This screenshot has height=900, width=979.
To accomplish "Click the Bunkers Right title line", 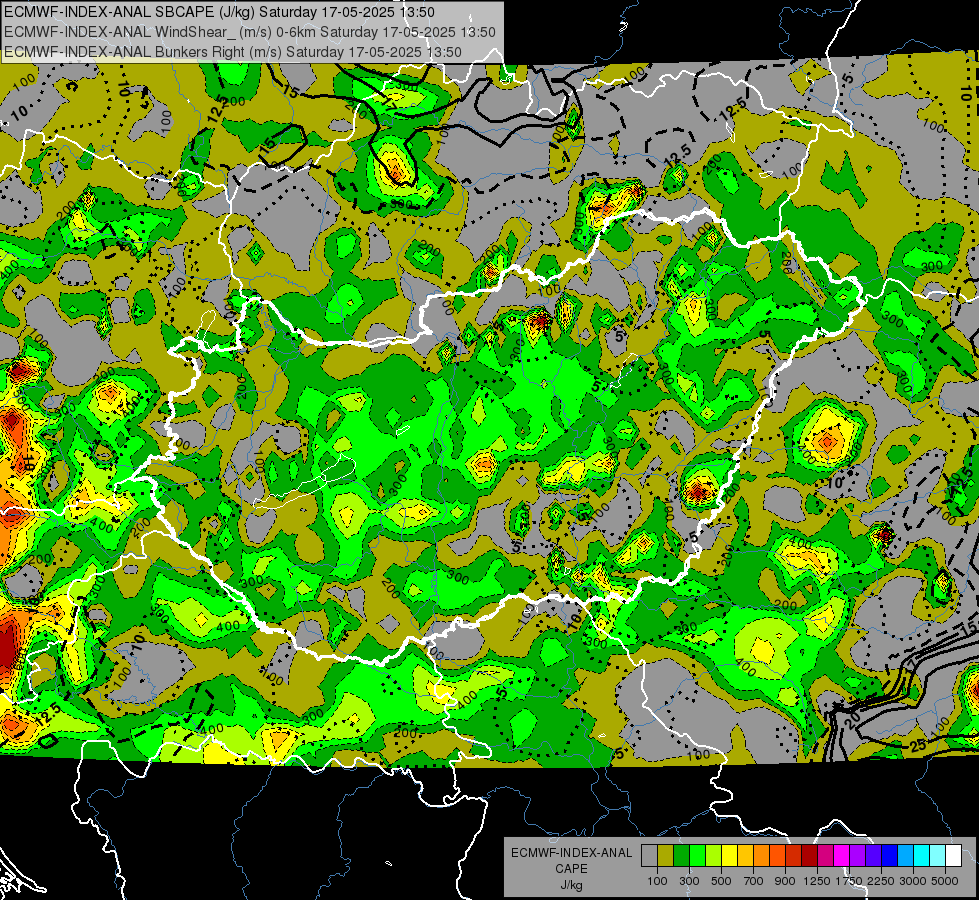I will [233, 52].
